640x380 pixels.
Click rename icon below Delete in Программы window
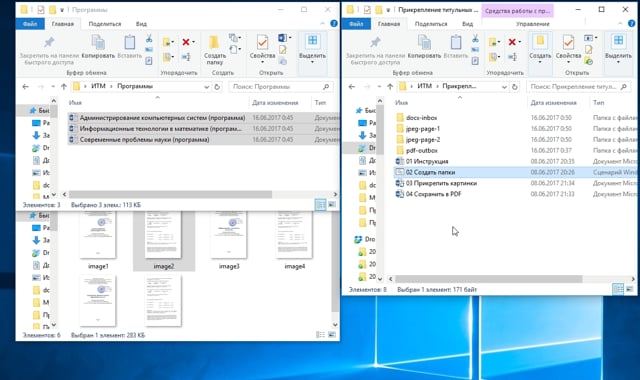click(x=186, y=57)
